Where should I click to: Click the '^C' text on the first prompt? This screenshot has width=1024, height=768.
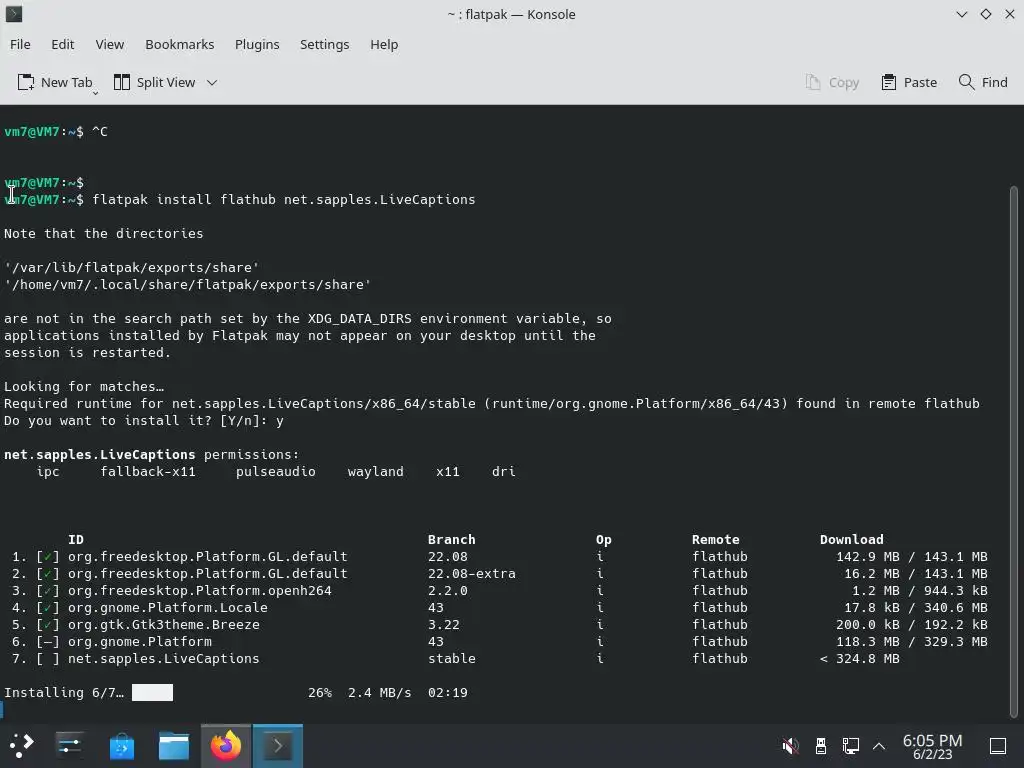point(100,132)
